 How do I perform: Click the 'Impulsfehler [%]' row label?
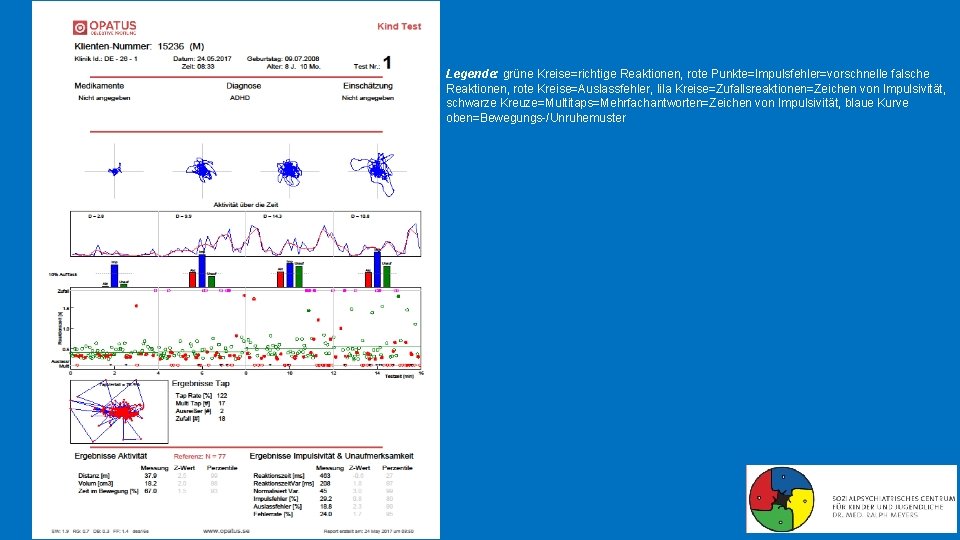pos(276,499)
